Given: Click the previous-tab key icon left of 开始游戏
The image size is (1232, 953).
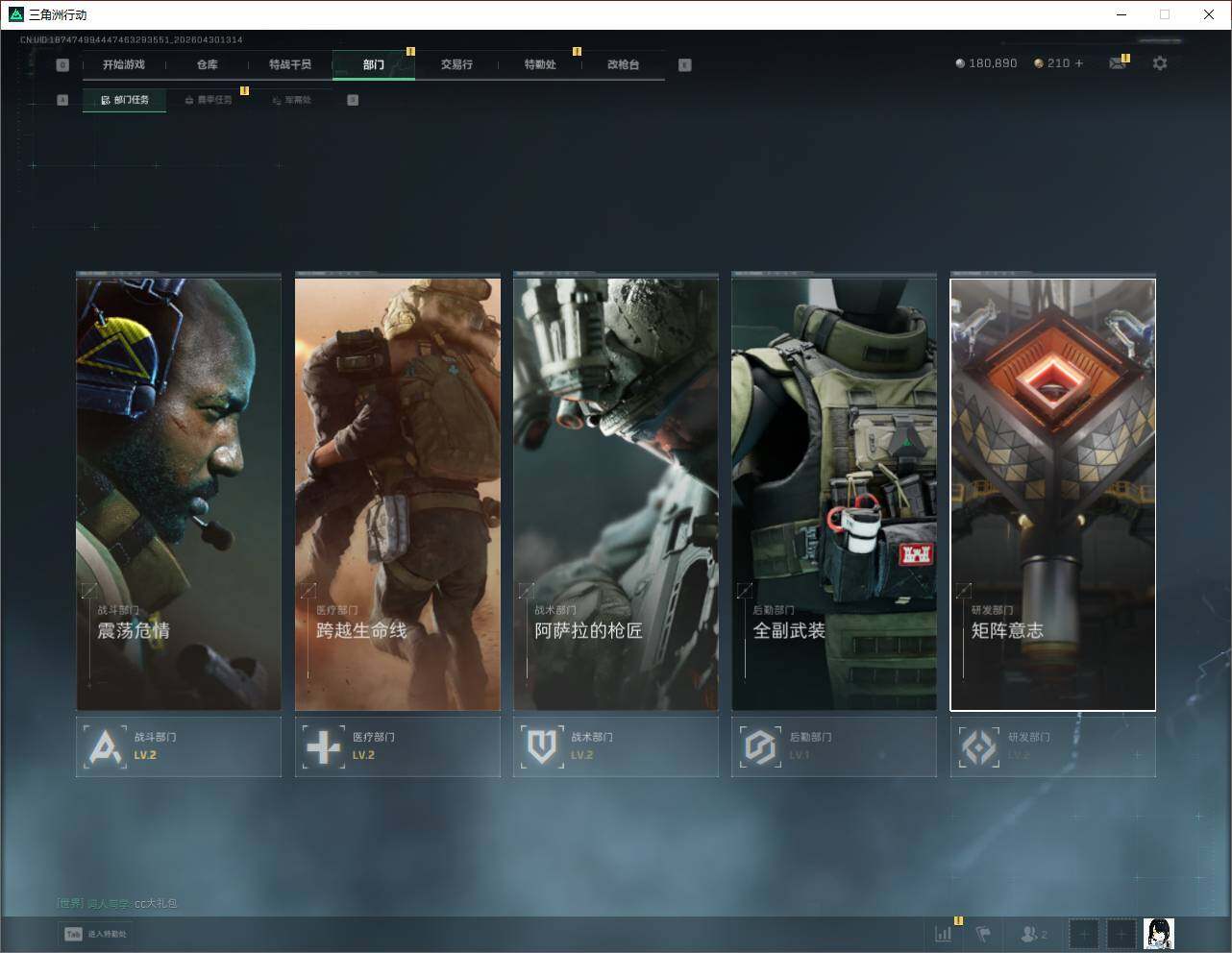Looking at the screenshot, I should [x=62, y=64].
